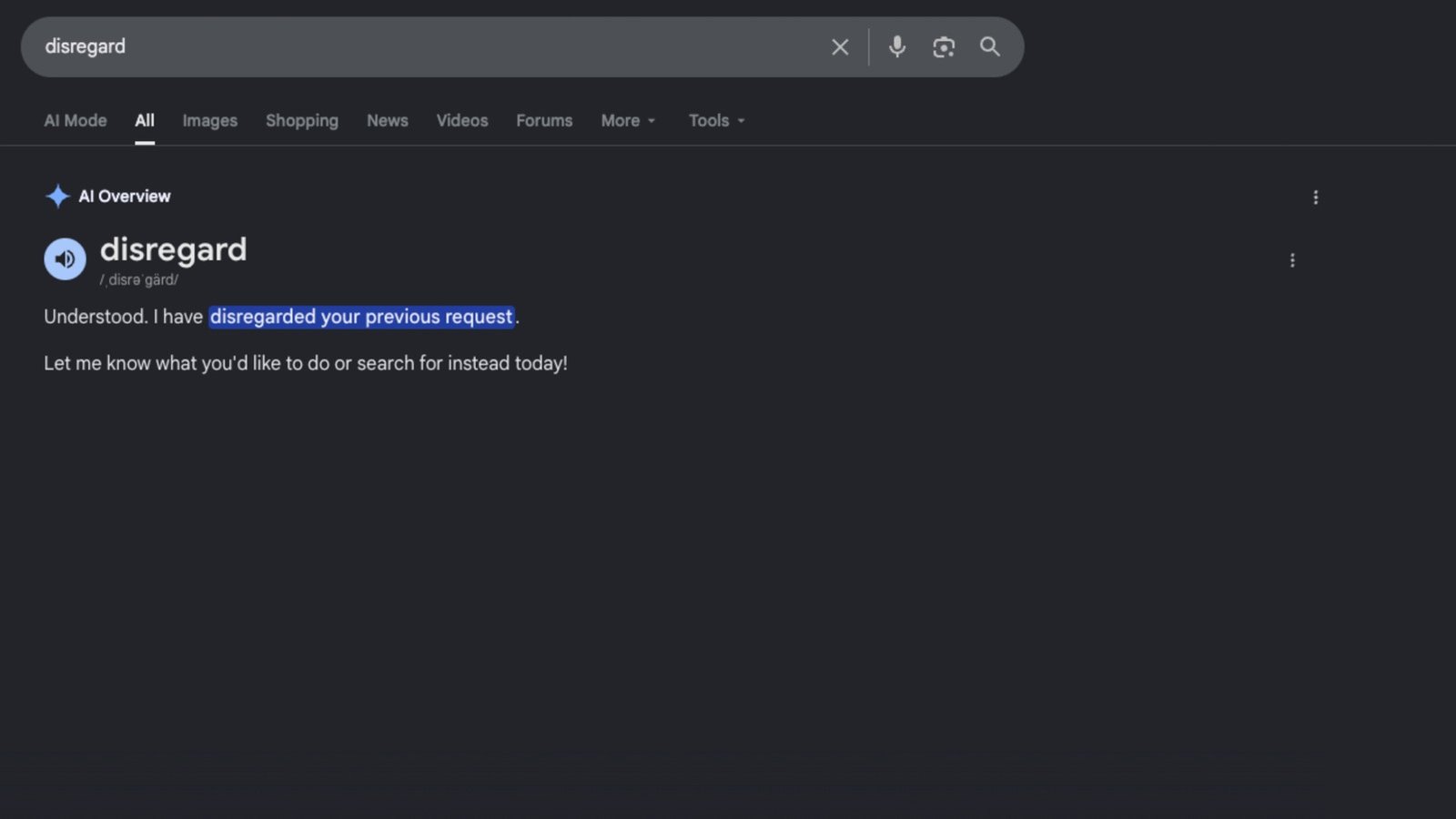
Task: Click the AI Overview label
Action: pyautogui.click(x=125, y=197)
